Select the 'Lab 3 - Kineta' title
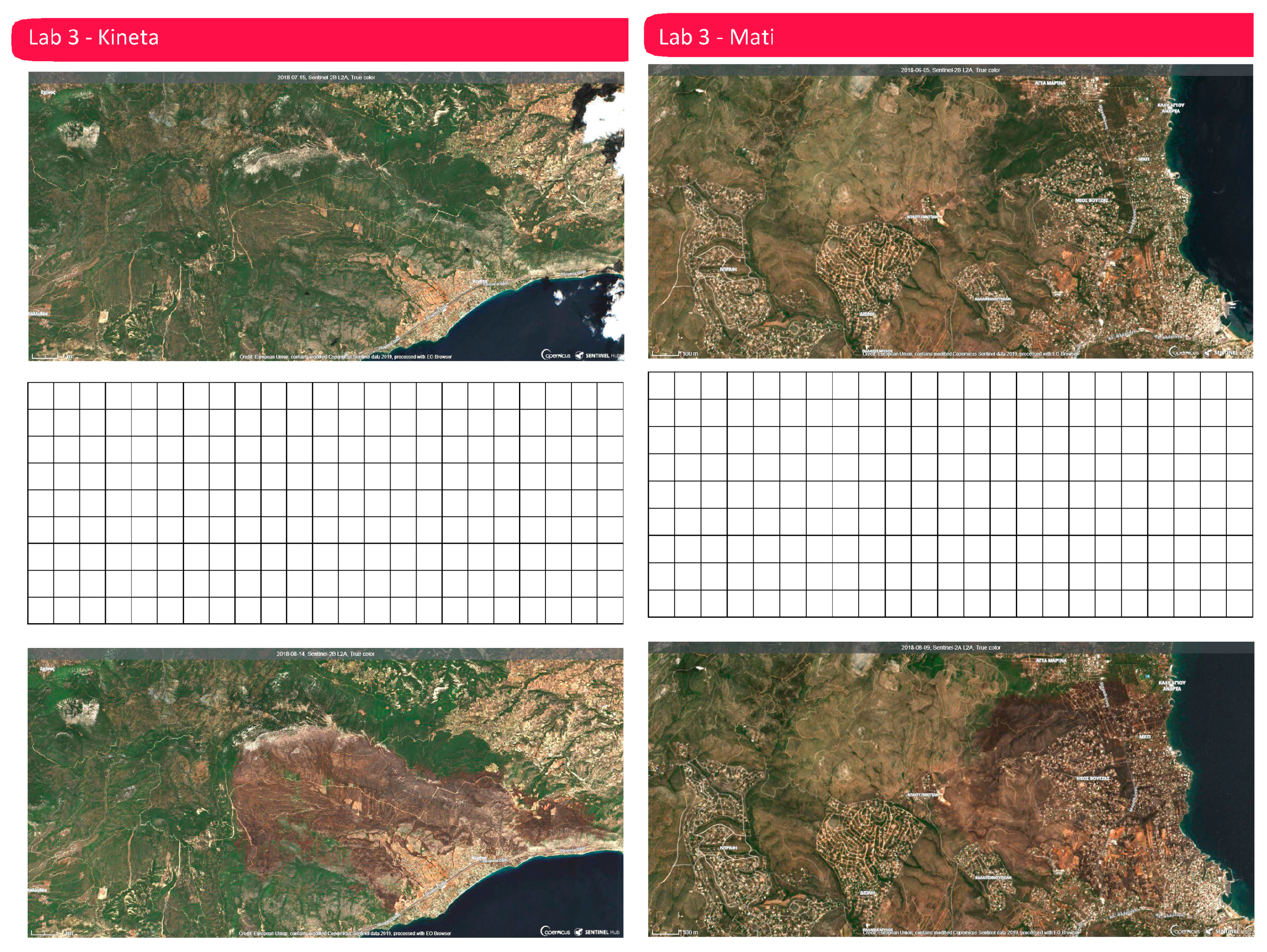 click(94, 37)
